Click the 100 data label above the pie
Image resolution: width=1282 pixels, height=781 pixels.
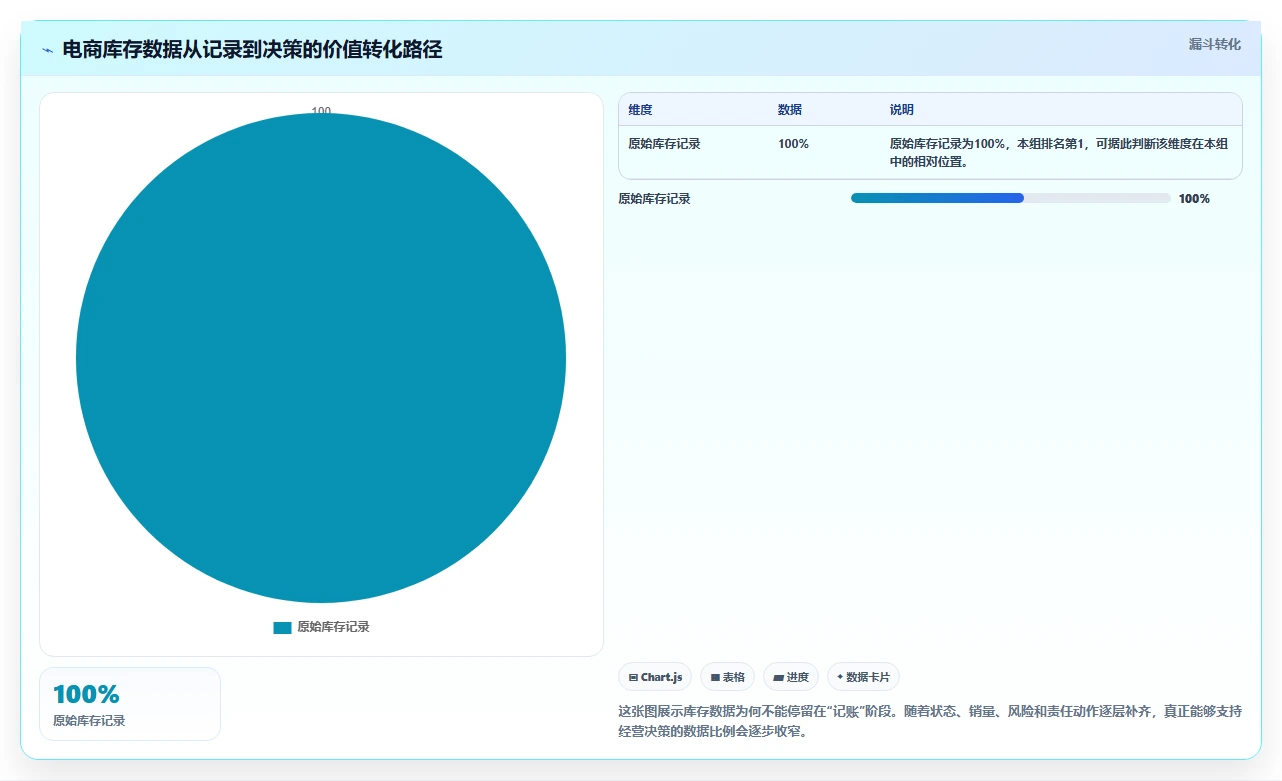click(x=321, y=111)
